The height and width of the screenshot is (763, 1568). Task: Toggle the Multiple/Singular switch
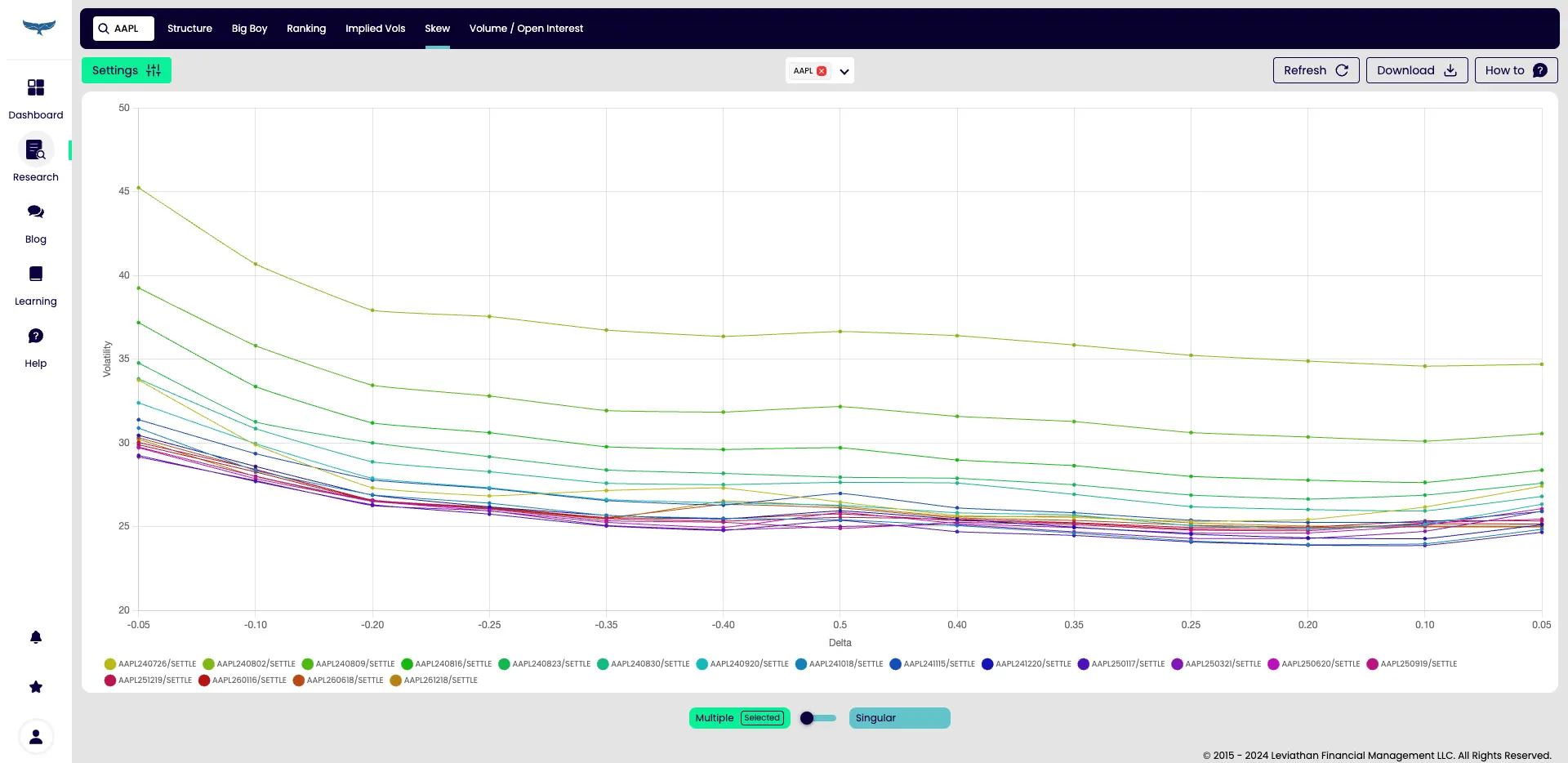pos(818,718)
